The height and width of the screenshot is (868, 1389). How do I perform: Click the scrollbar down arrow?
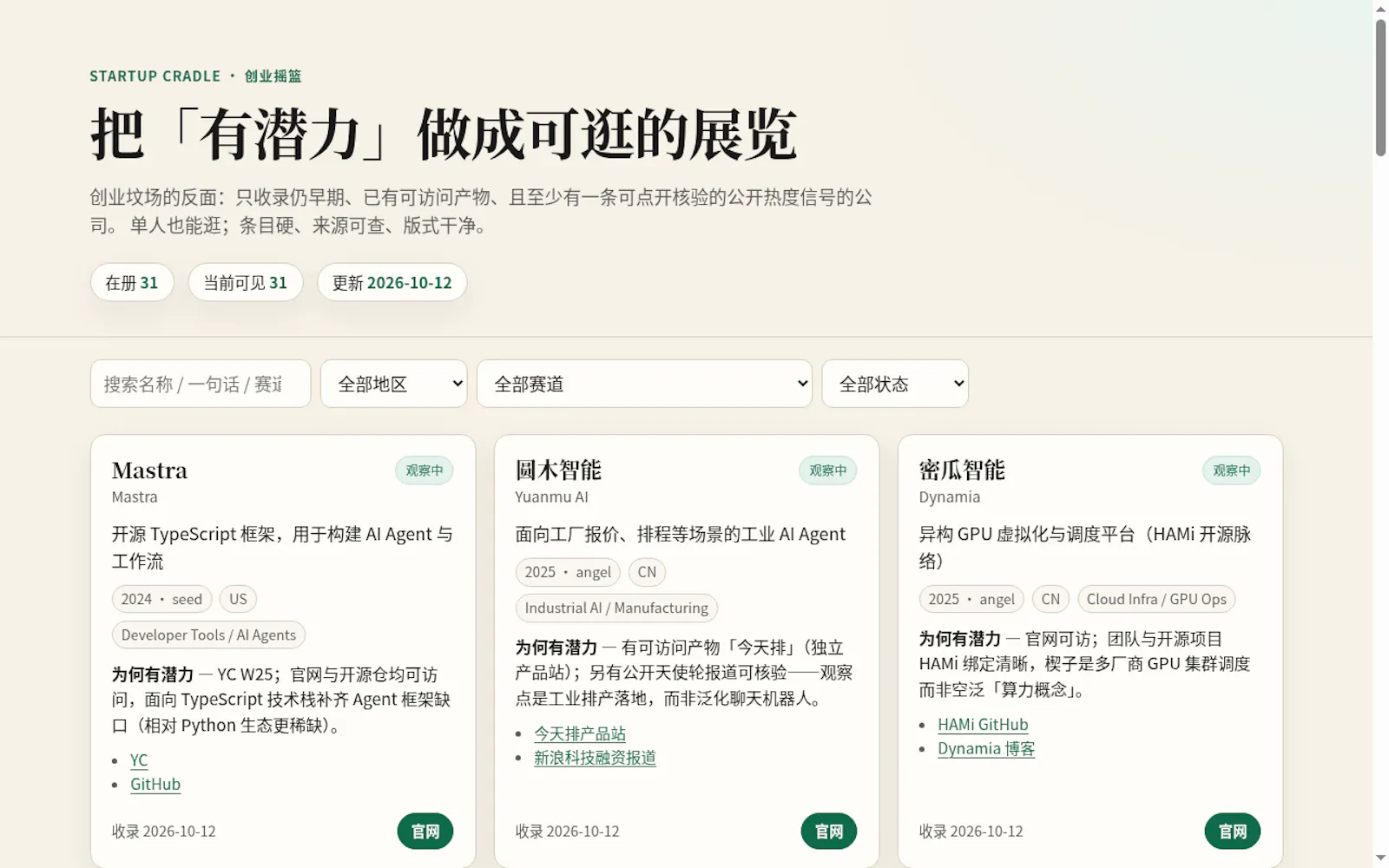1380,858
